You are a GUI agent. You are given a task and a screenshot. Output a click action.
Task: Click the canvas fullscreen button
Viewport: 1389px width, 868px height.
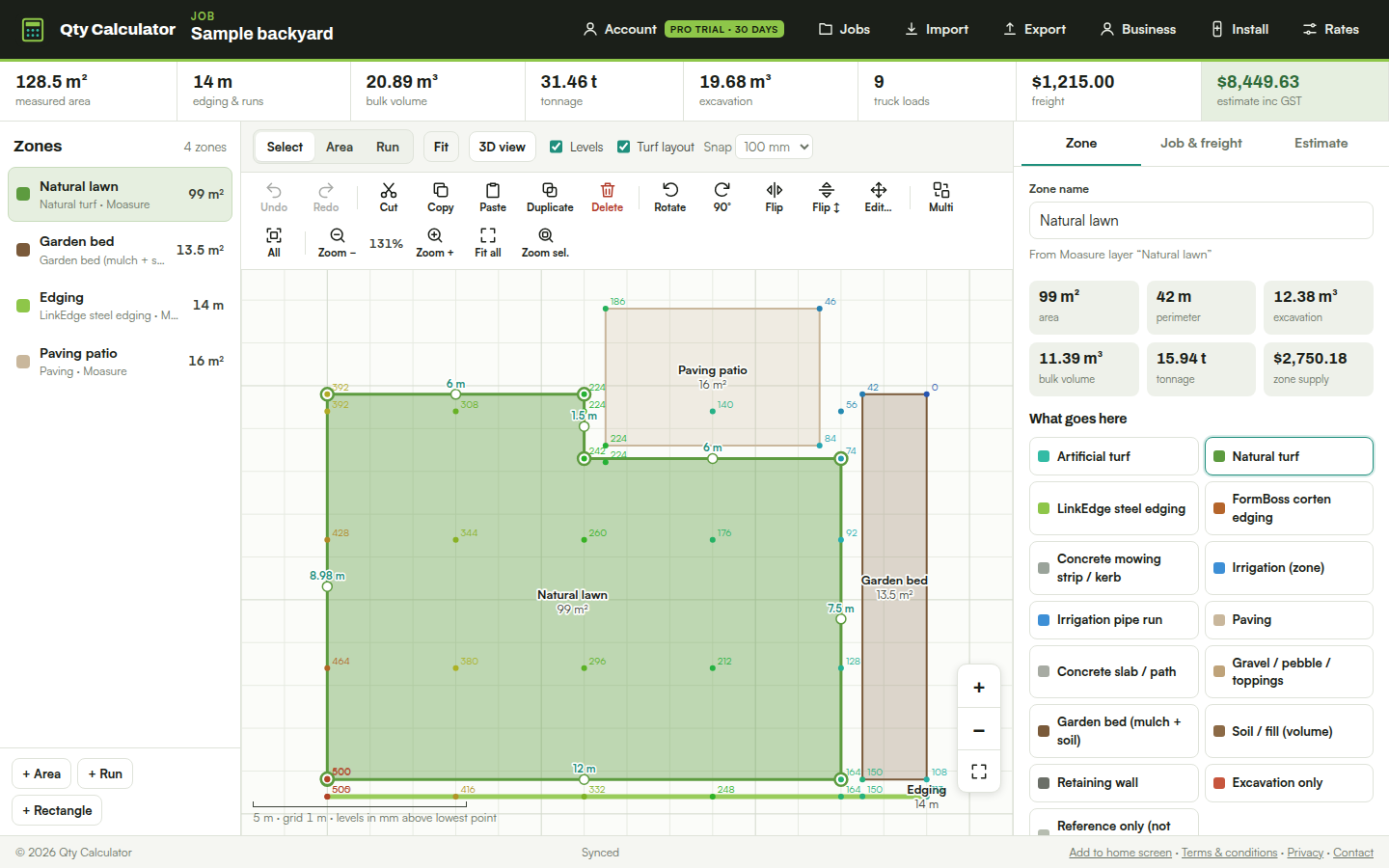(979, 772)
